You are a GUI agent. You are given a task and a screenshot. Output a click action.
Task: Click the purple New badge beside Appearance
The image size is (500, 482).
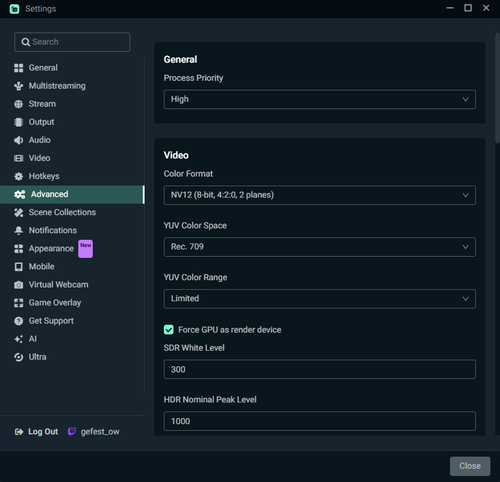click(86, 249)
